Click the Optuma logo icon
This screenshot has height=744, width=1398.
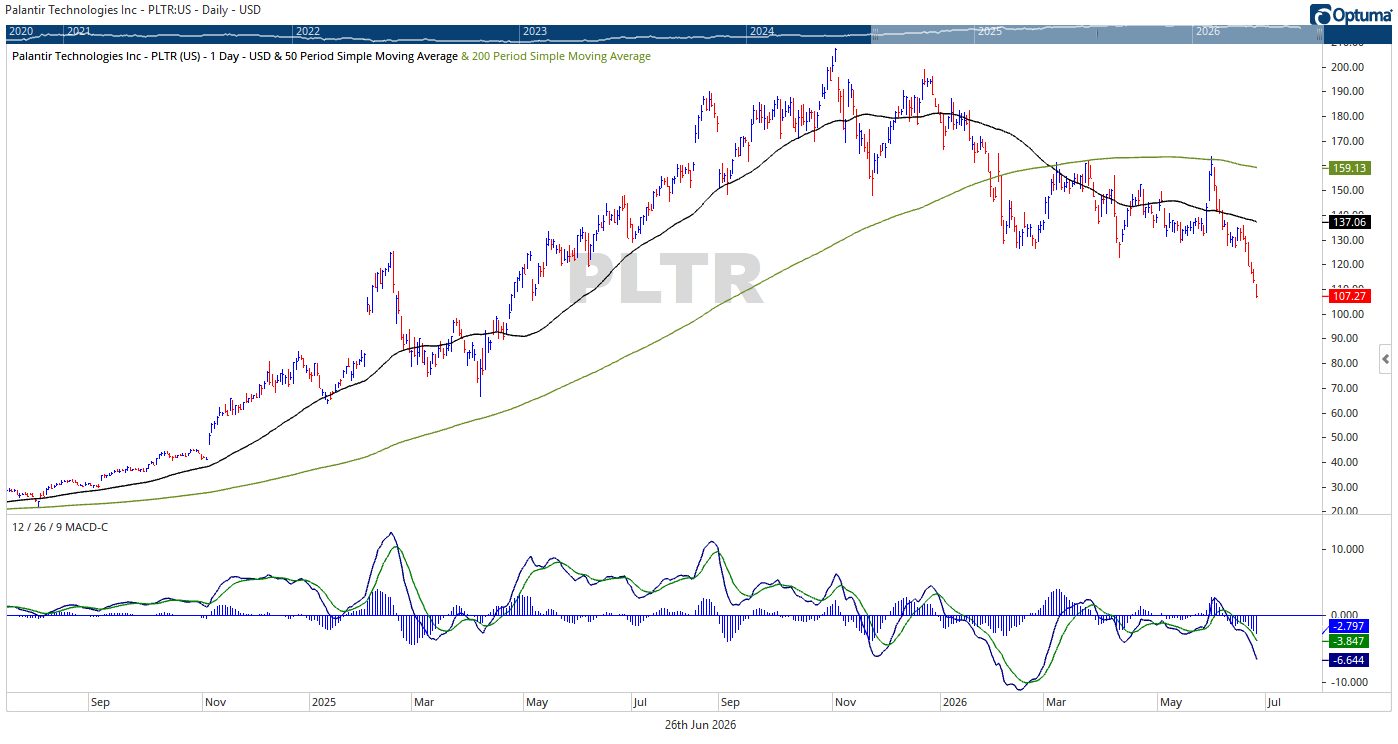[x=1323, y=15]
